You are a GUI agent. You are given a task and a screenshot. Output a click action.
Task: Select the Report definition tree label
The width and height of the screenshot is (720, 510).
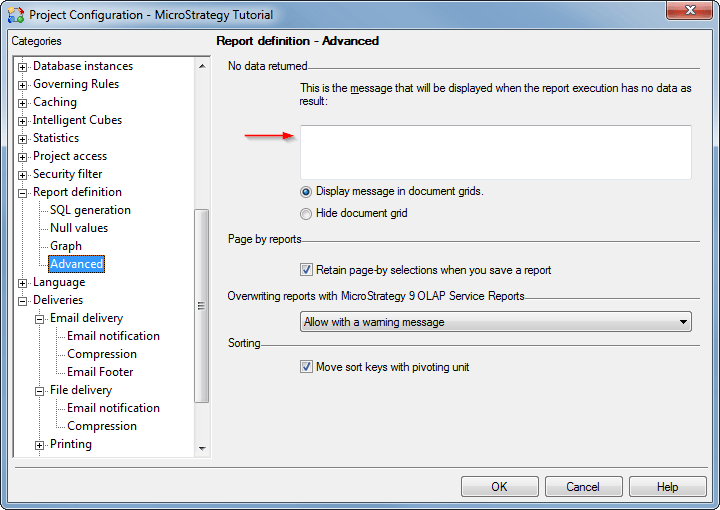77,192
